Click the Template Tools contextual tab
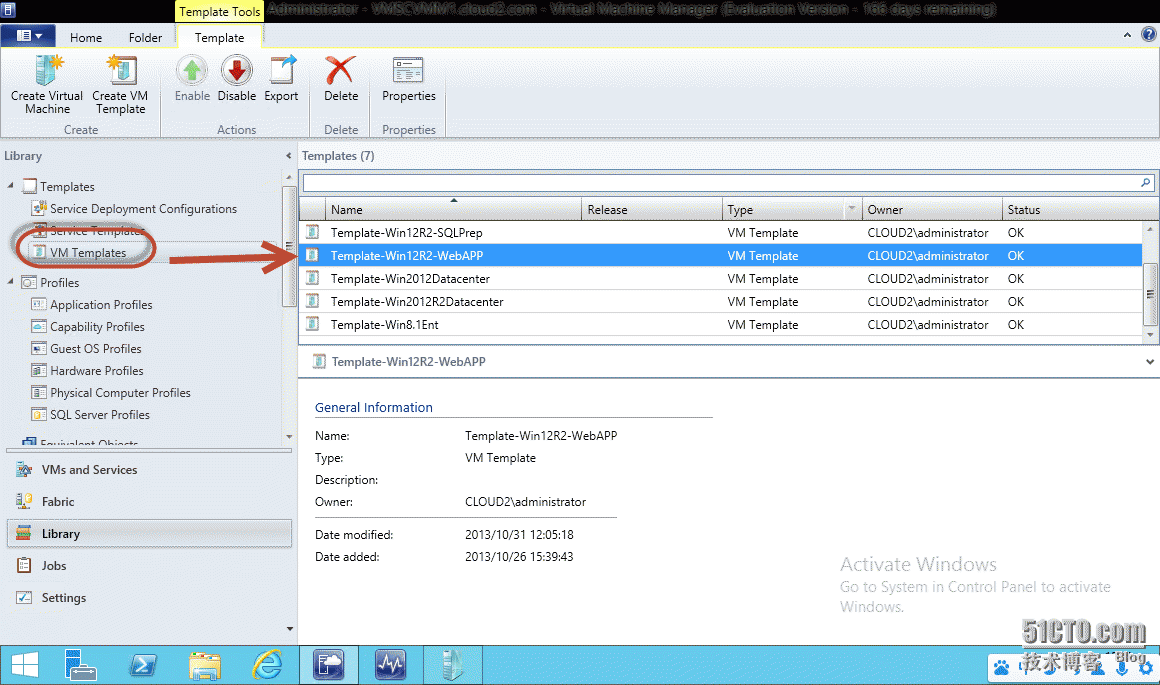This screenshot has height=685, width=1160. click(x=220, y=12)
